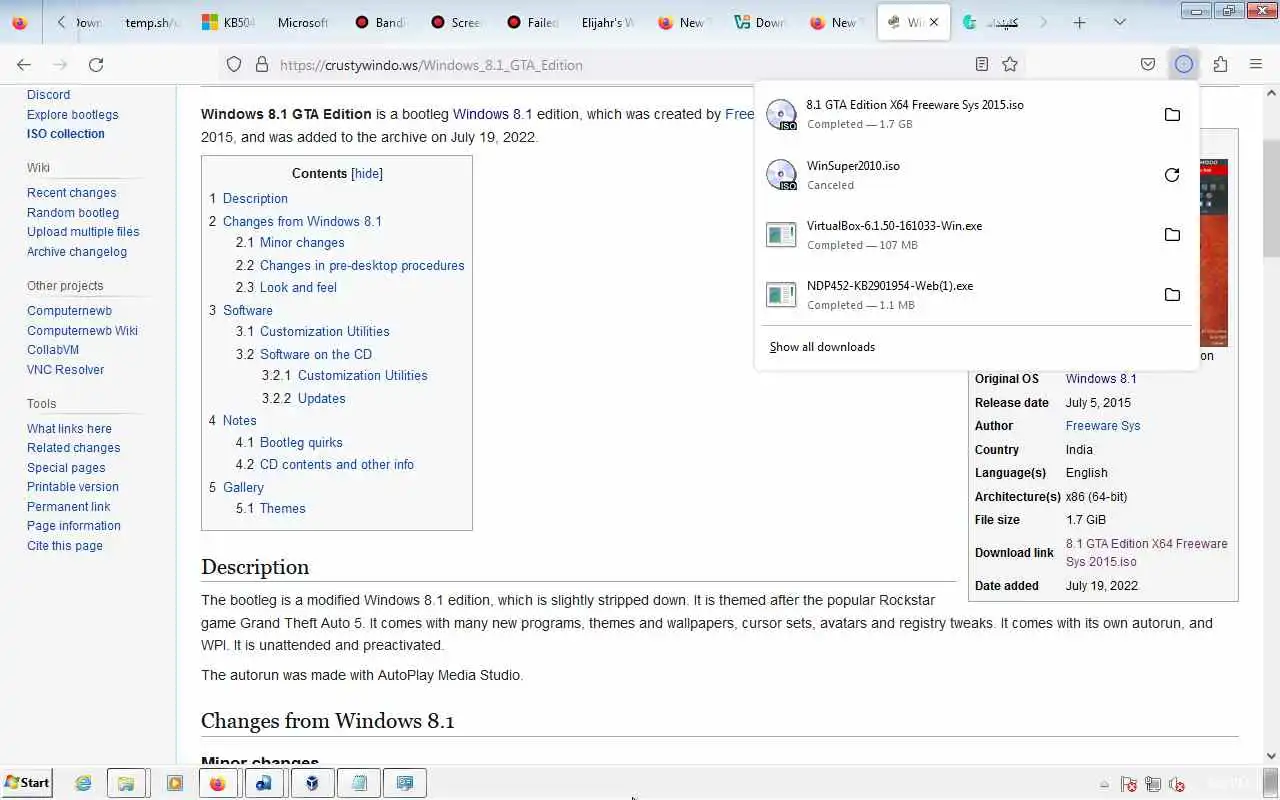The width and height of the screenshot is (1280, 800).
Task: Open the Printable version link
Action: 73,487
